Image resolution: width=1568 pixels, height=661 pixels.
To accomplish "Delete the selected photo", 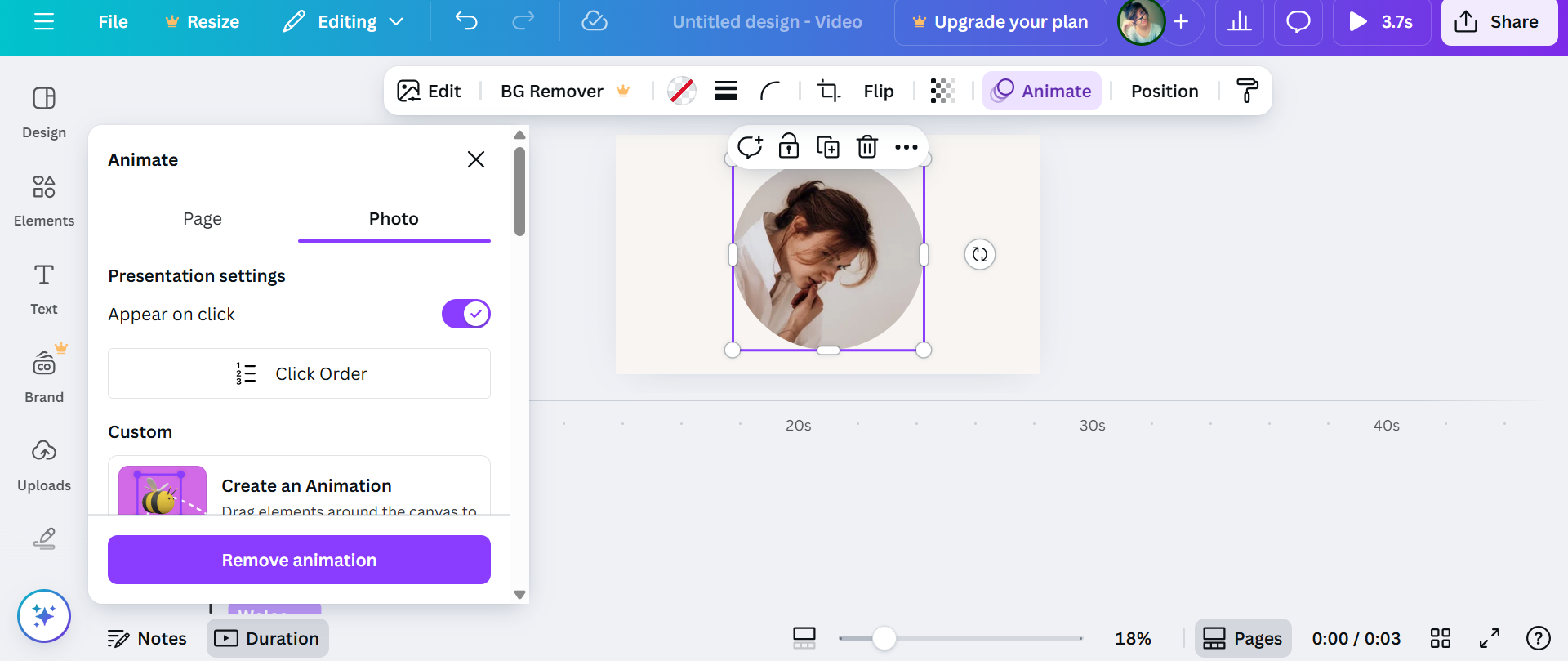I will [867, 147].
